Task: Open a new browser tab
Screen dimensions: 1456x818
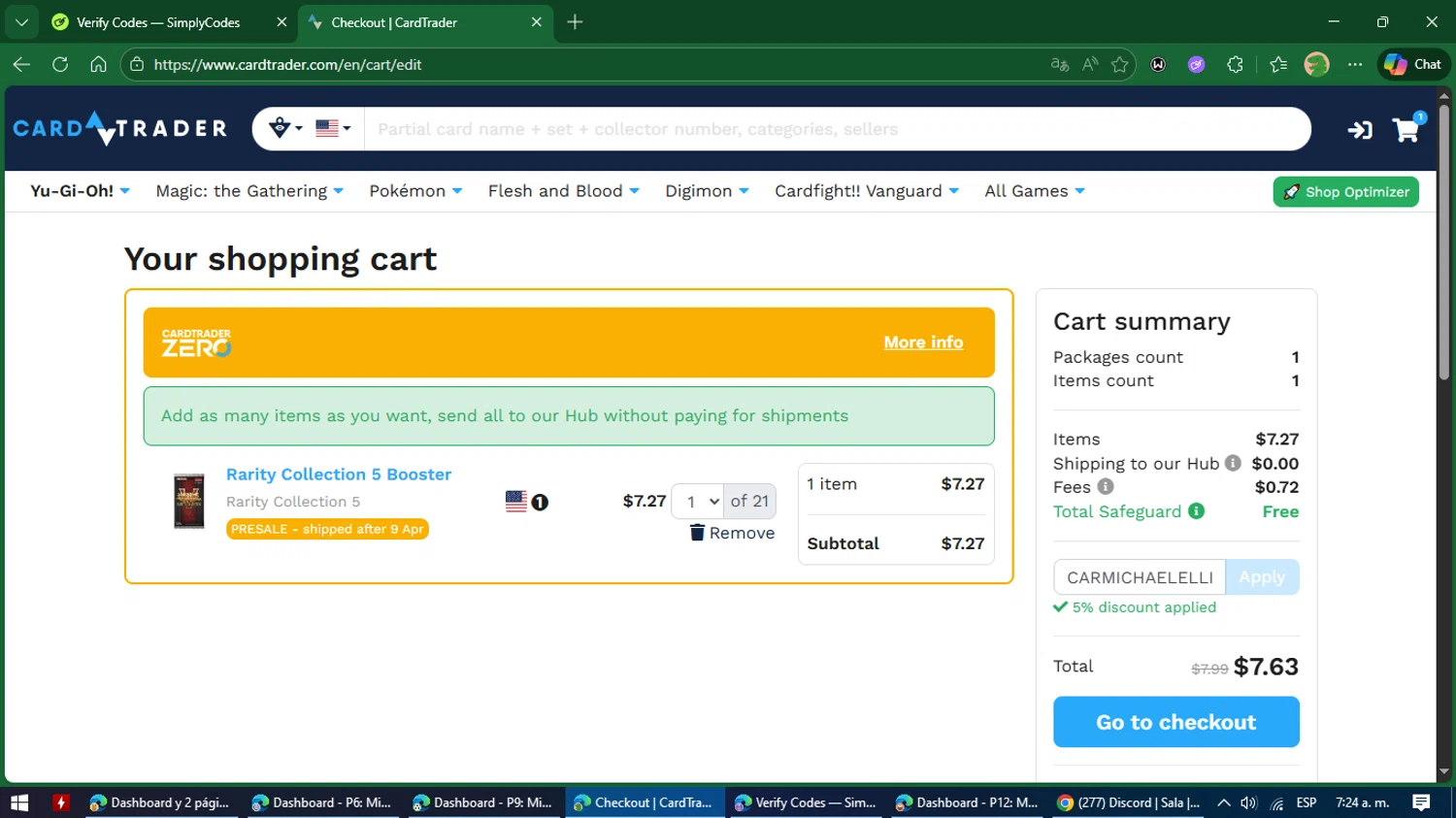Action: [575, 21]
